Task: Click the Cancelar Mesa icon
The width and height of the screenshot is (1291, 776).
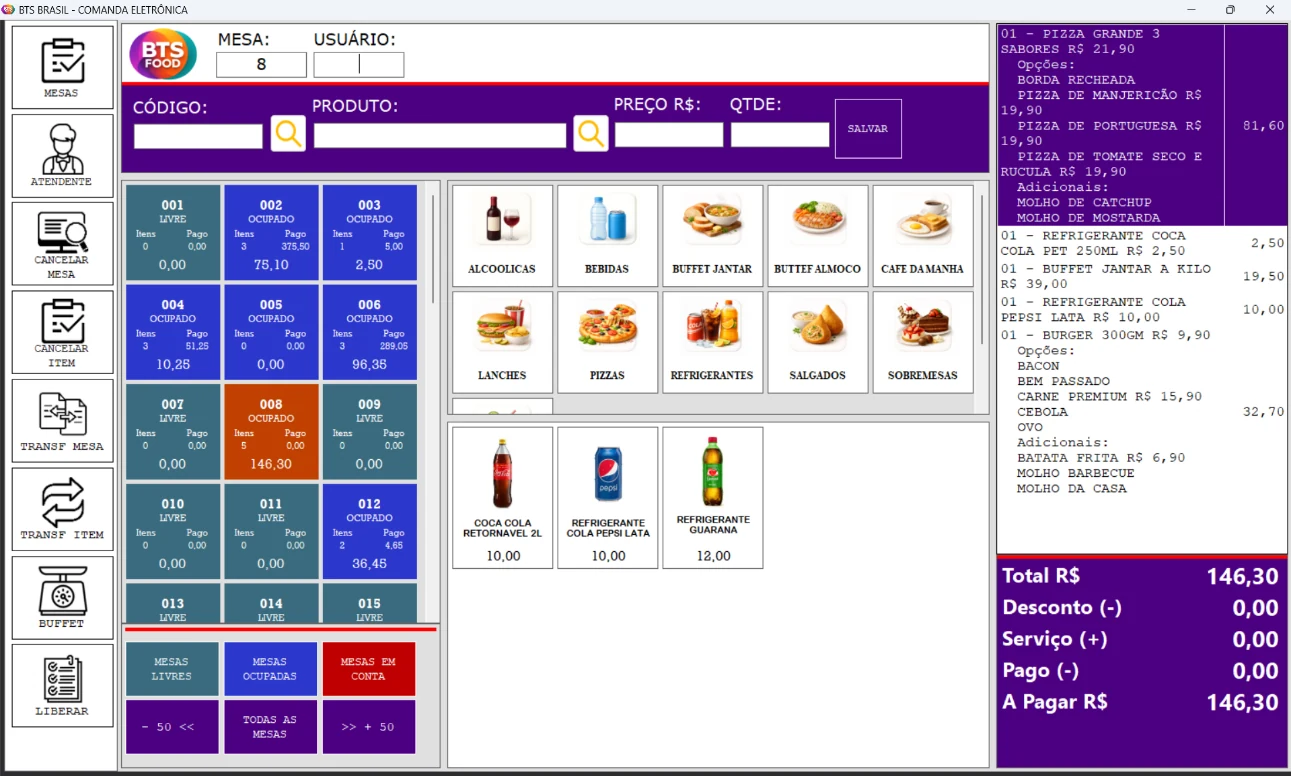Action: click(x=63, y=244)
